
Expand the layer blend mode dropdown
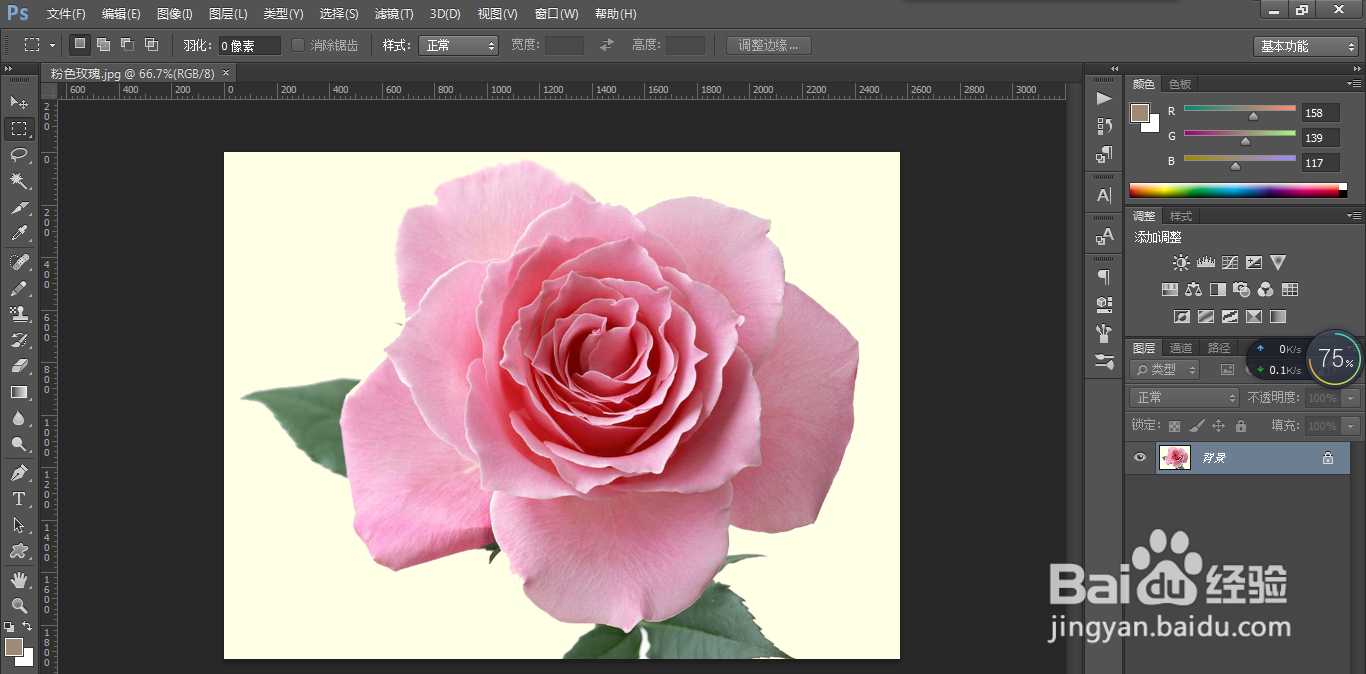pyautogui.click(x=1185, y=398)
